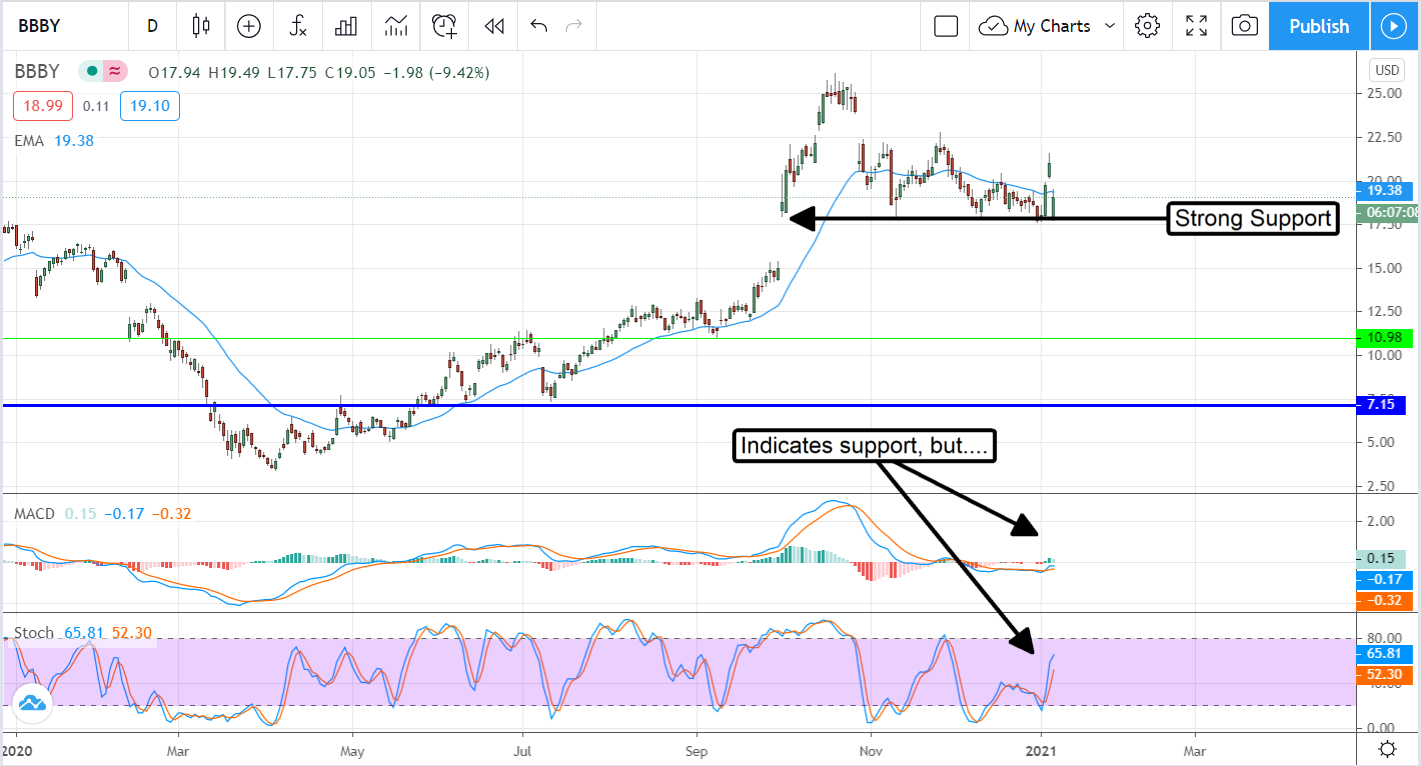This screenshot has height=766, width=1421.
Task: Click the play icon beside Publish
Action: (1393, 26)
